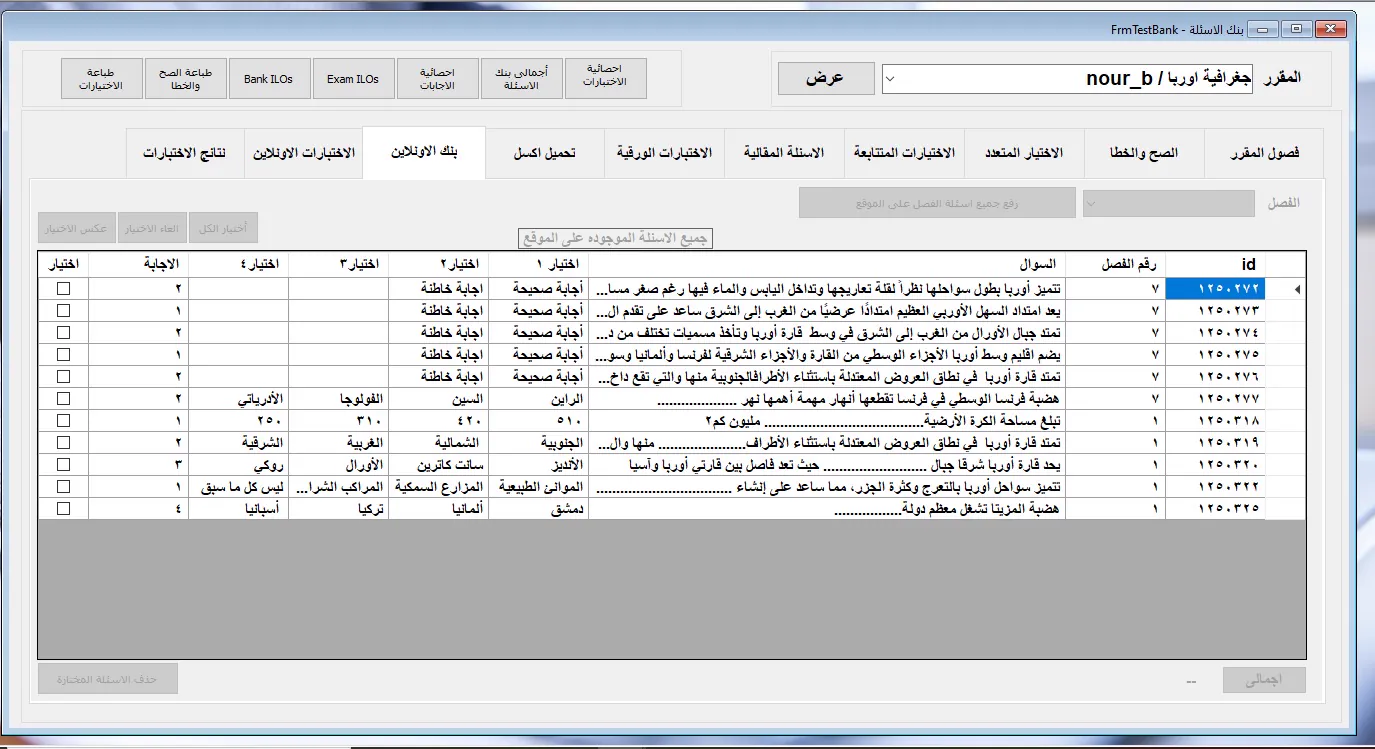Image resolution: width=1375 pixels, height=749 pixels.
Task: Click the ٥١٠ option cell
Action: click(539, 420)
